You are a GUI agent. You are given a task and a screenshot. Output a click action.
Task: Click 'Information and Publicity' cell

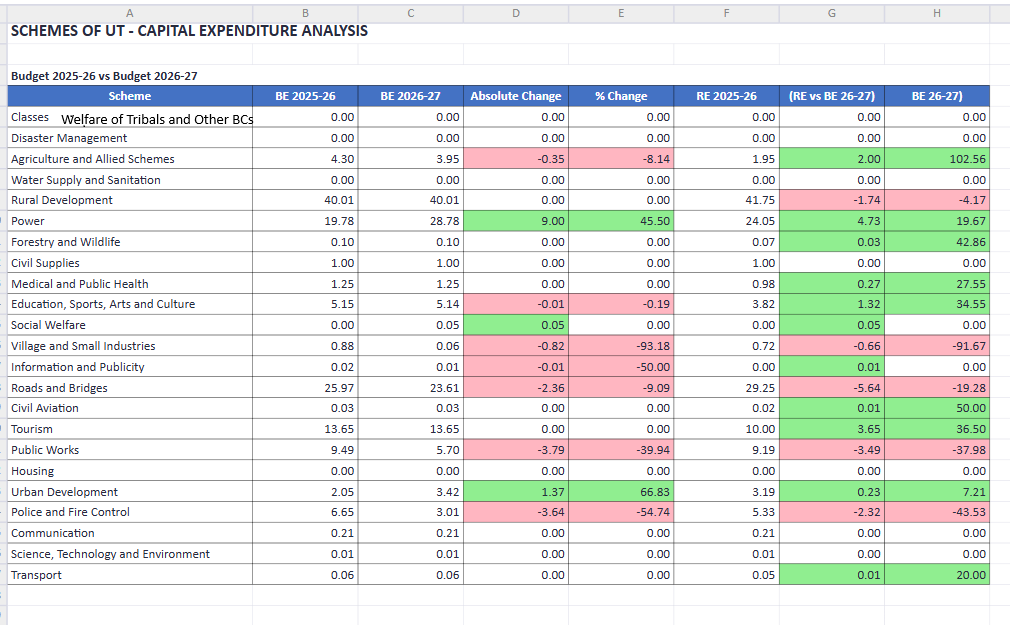coord(129,367)
